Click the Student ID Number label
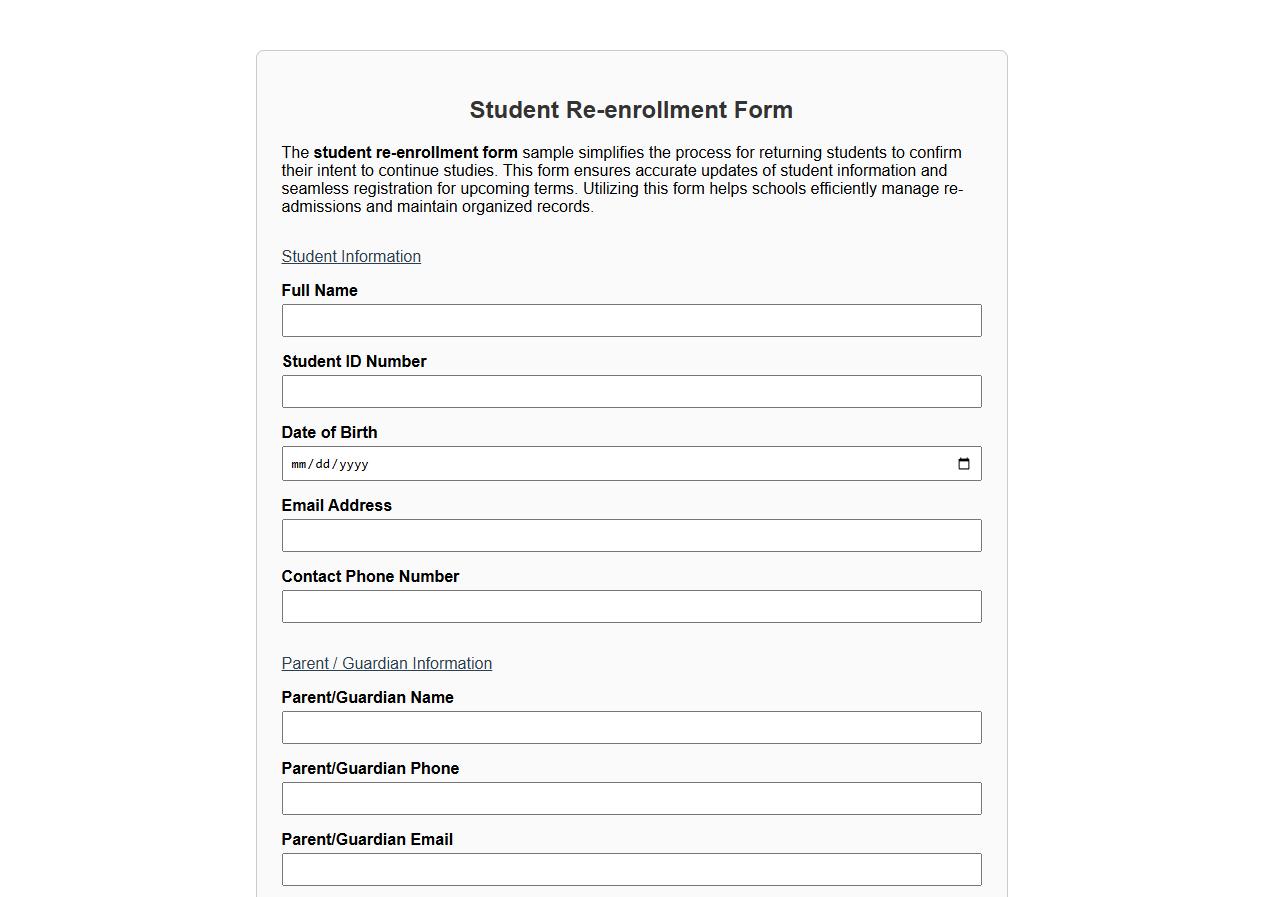1263x897 pixels. 354,361
